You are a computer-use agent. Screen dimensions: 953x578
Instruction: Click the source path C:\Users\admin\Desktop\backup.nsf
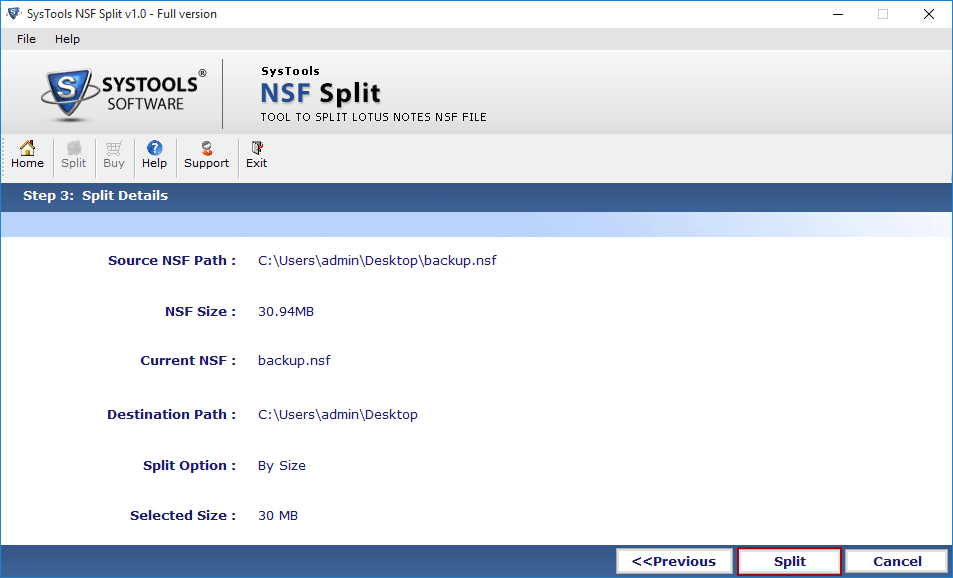(377, 261)
